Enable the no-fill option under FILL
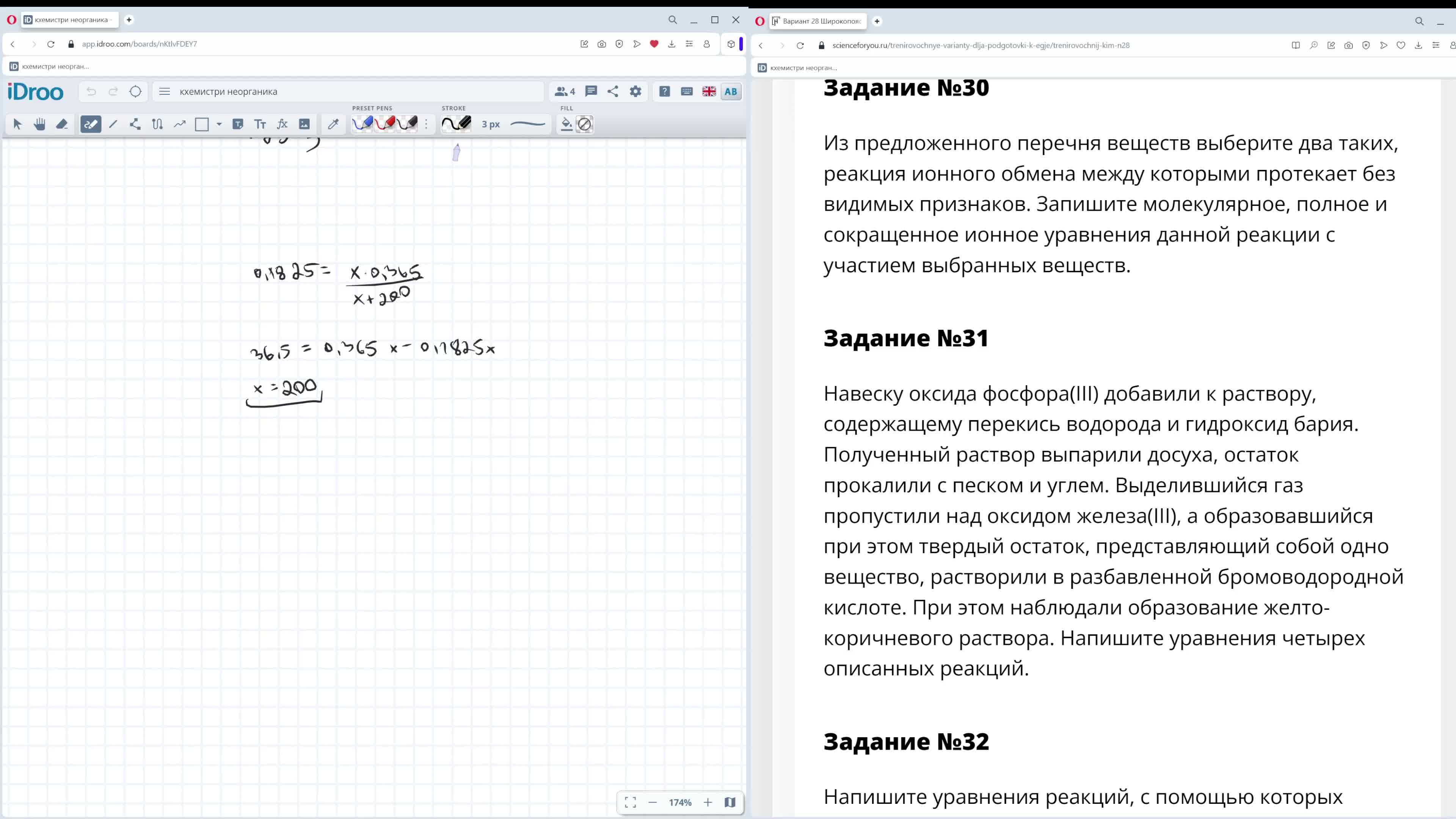1456x819 pixels. pyautogui.click(x=584, y=124)
